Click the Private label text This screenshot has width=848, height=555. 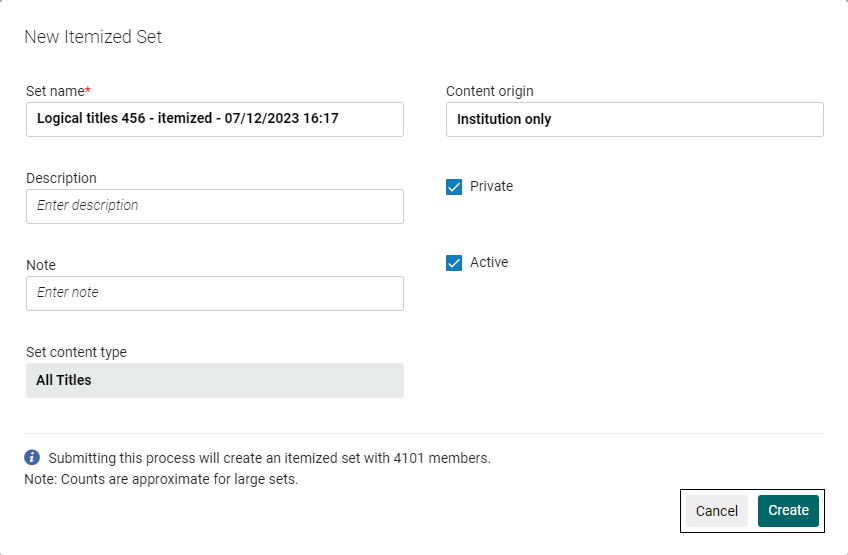pos(491,186)
